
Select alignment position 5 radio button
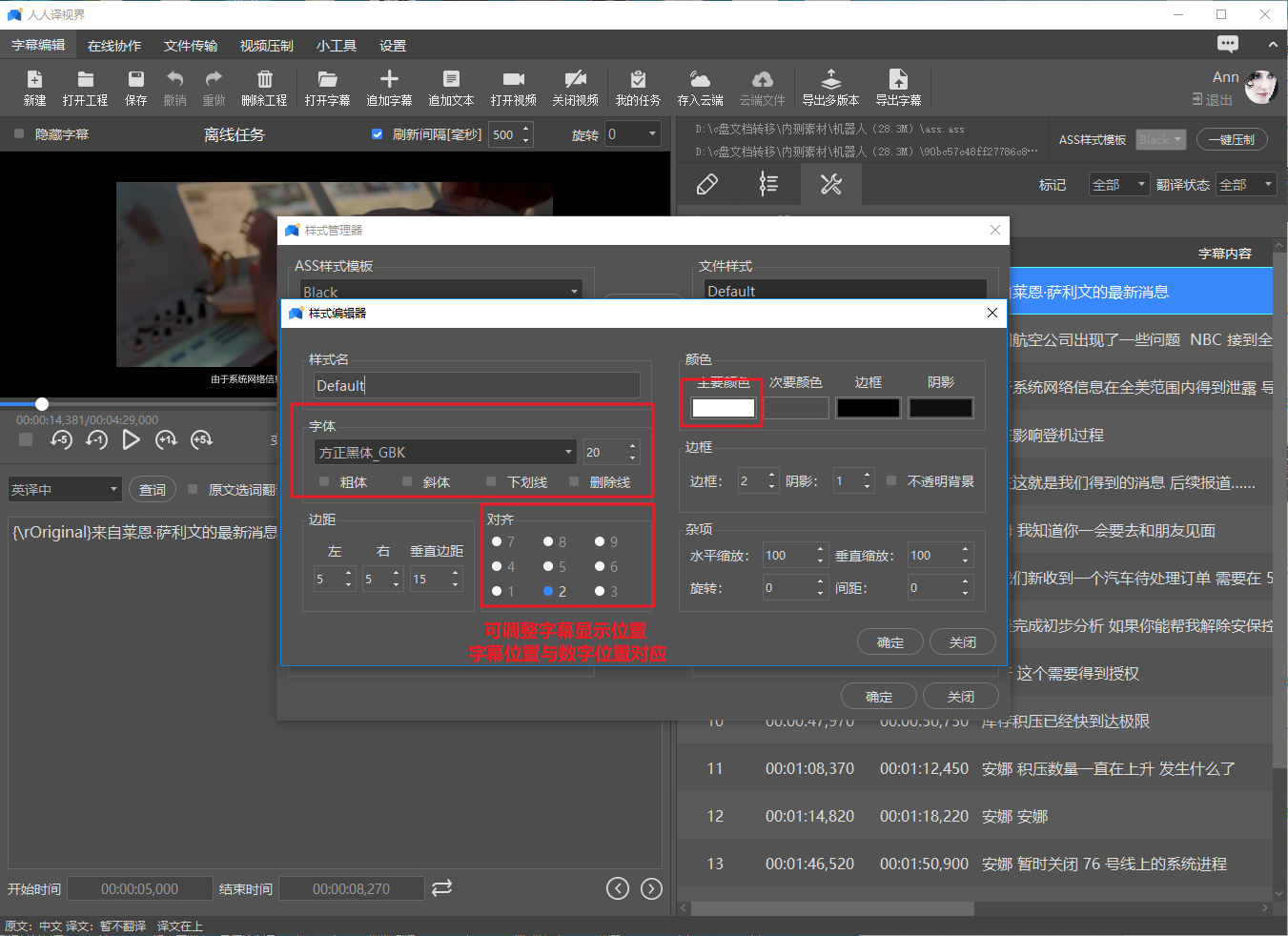[x=548, y=566]
